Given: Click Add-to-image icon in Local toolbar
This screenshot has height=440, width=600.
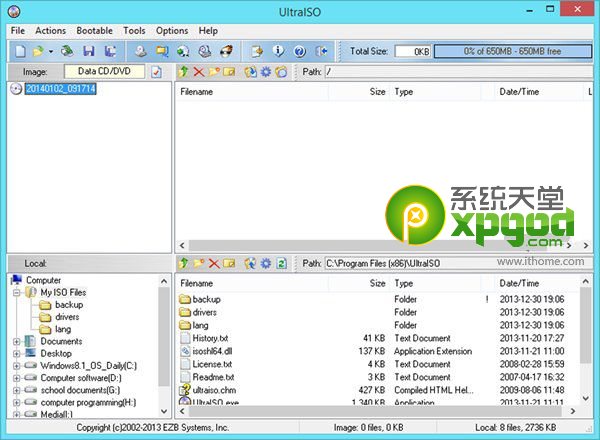Looking at the screenshot, I should [250, 263].
